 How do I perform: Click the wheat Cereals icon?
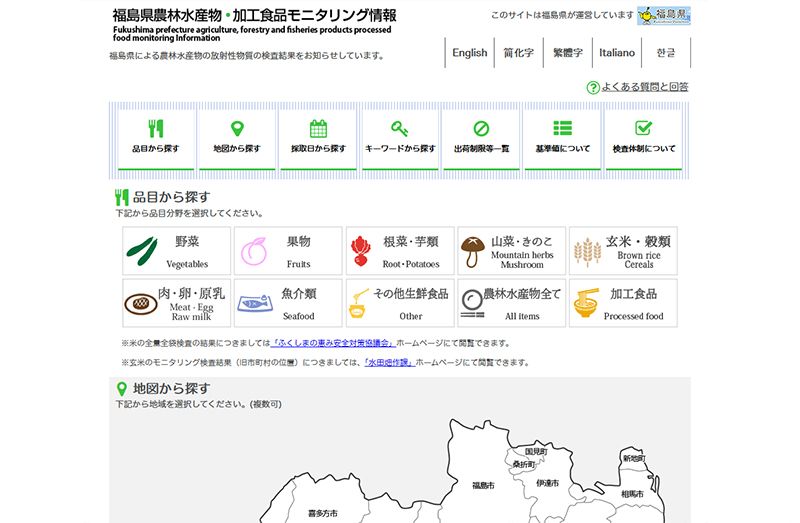(587, 252)
